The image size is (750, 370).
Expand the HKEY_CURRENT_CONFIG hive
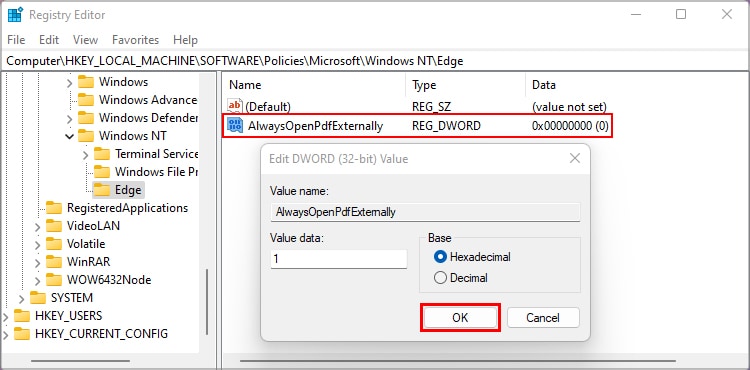[x=6, y=334]
